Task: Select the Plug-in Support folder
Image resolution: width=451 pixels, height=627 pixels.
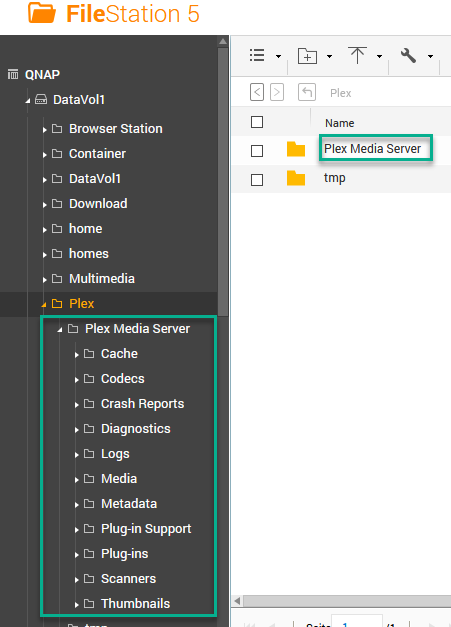Action: 146,529
